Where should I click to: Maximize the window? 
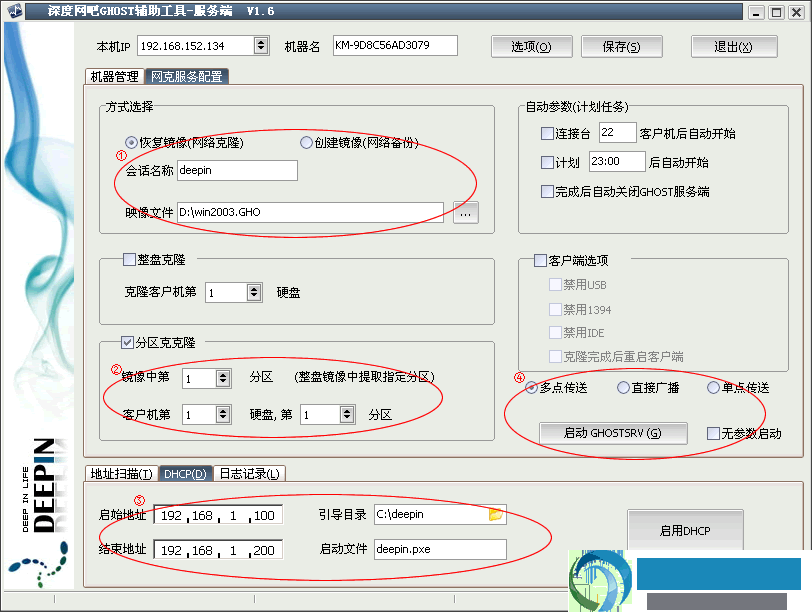tap(776, 12)
